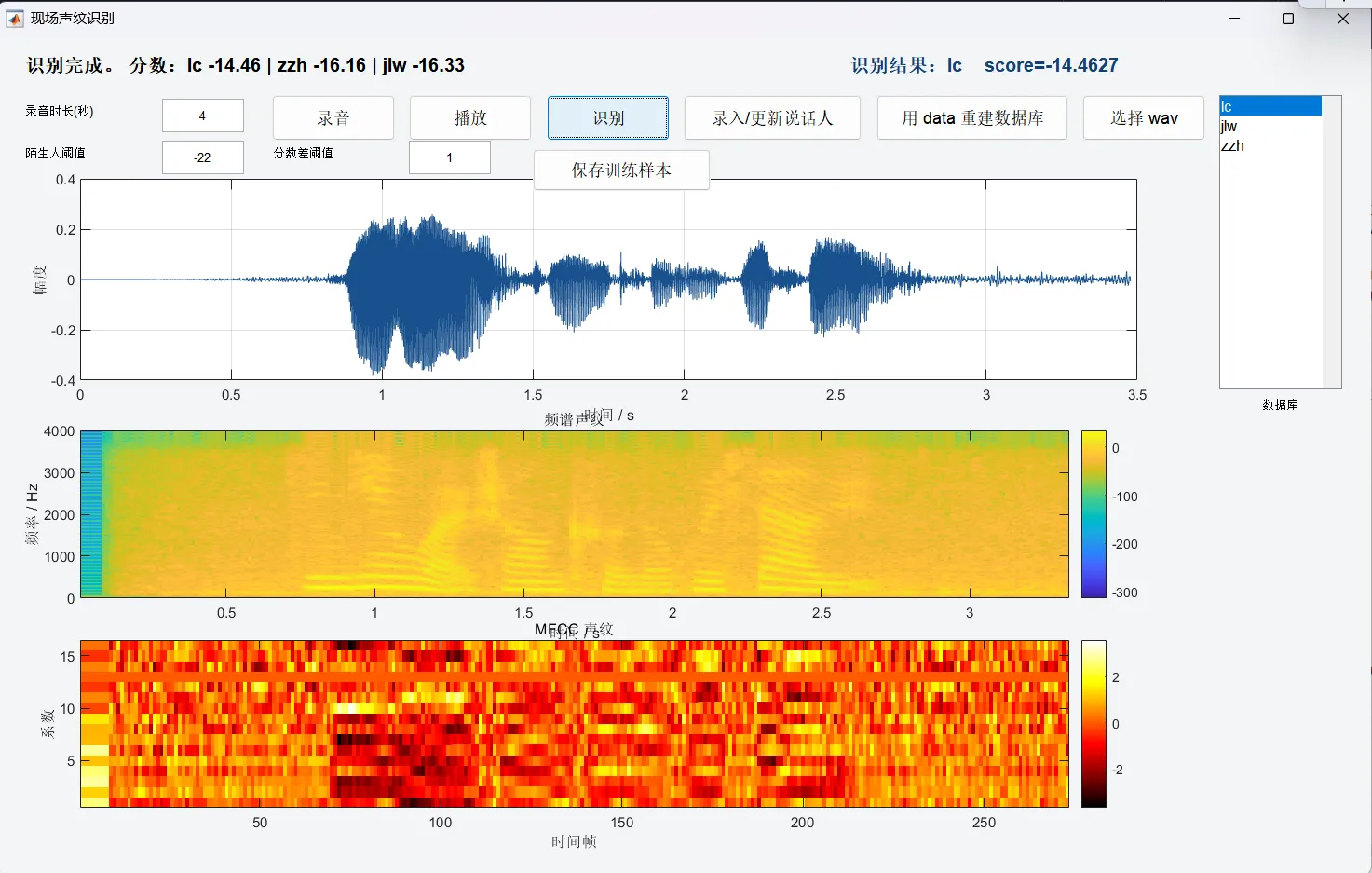
Task: Select jlw in the database list
Action: tap(1270, 126)
